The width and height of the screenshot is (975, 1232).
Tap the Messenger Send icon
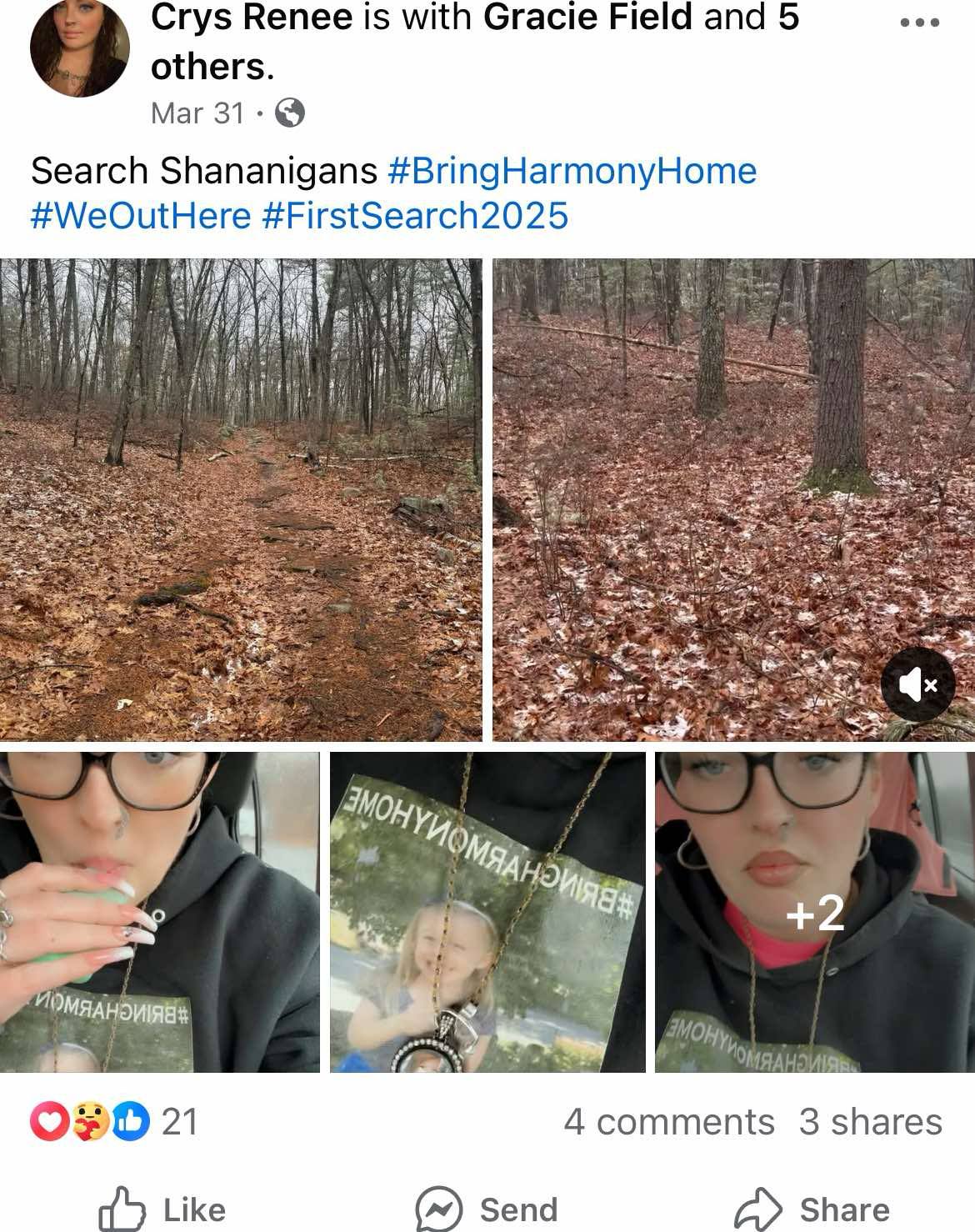(x=438, y=1209)
